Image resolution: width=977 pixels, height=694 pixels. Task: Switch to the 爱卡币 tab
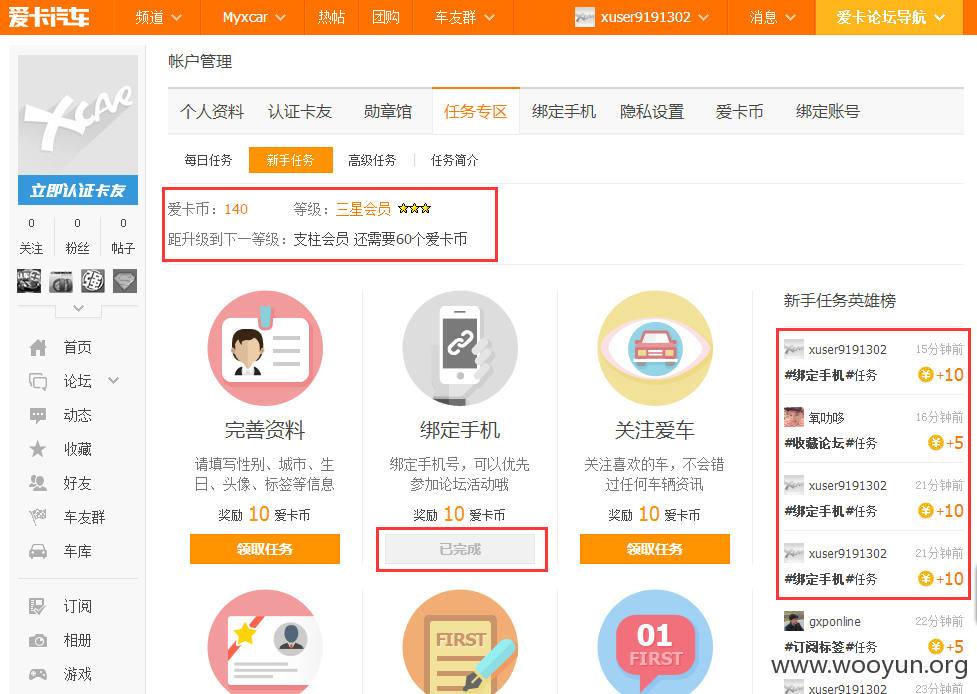pos(740,112)
